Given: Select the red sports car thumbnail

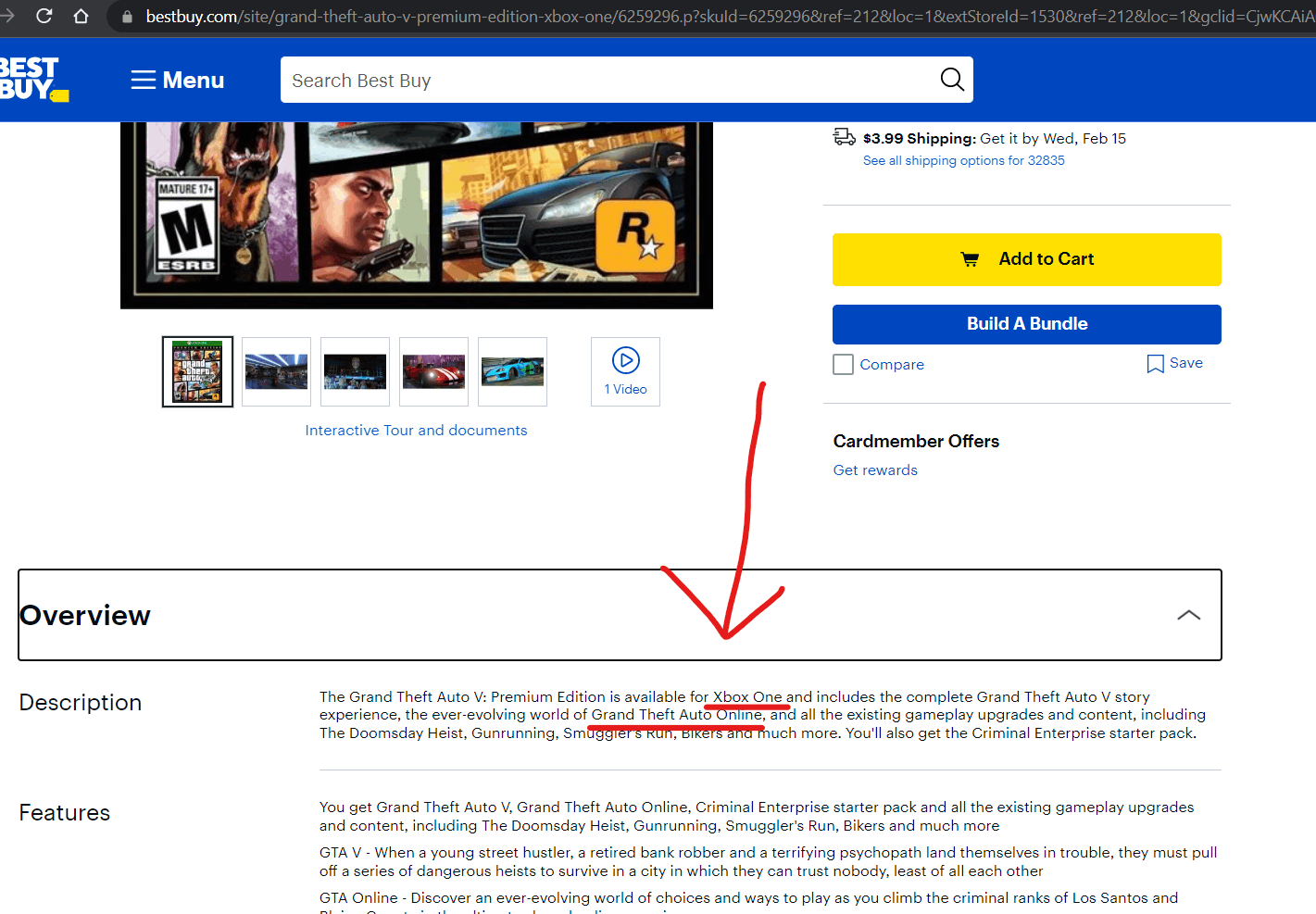Looking at the screenshot, I should [x=433, y=371].
